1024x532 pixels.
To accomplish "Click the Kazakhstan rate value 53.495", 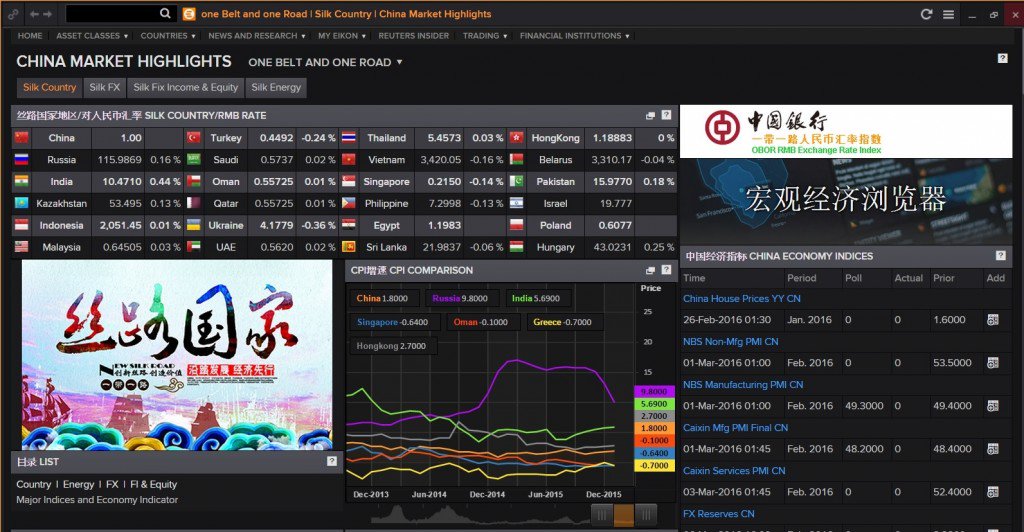I will 124,204.
